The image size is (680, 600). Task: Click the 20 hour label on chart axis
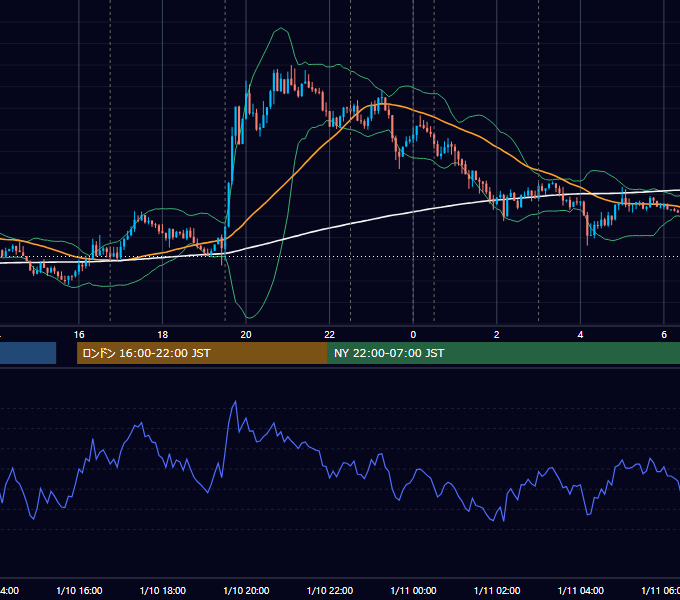point(246,335)
